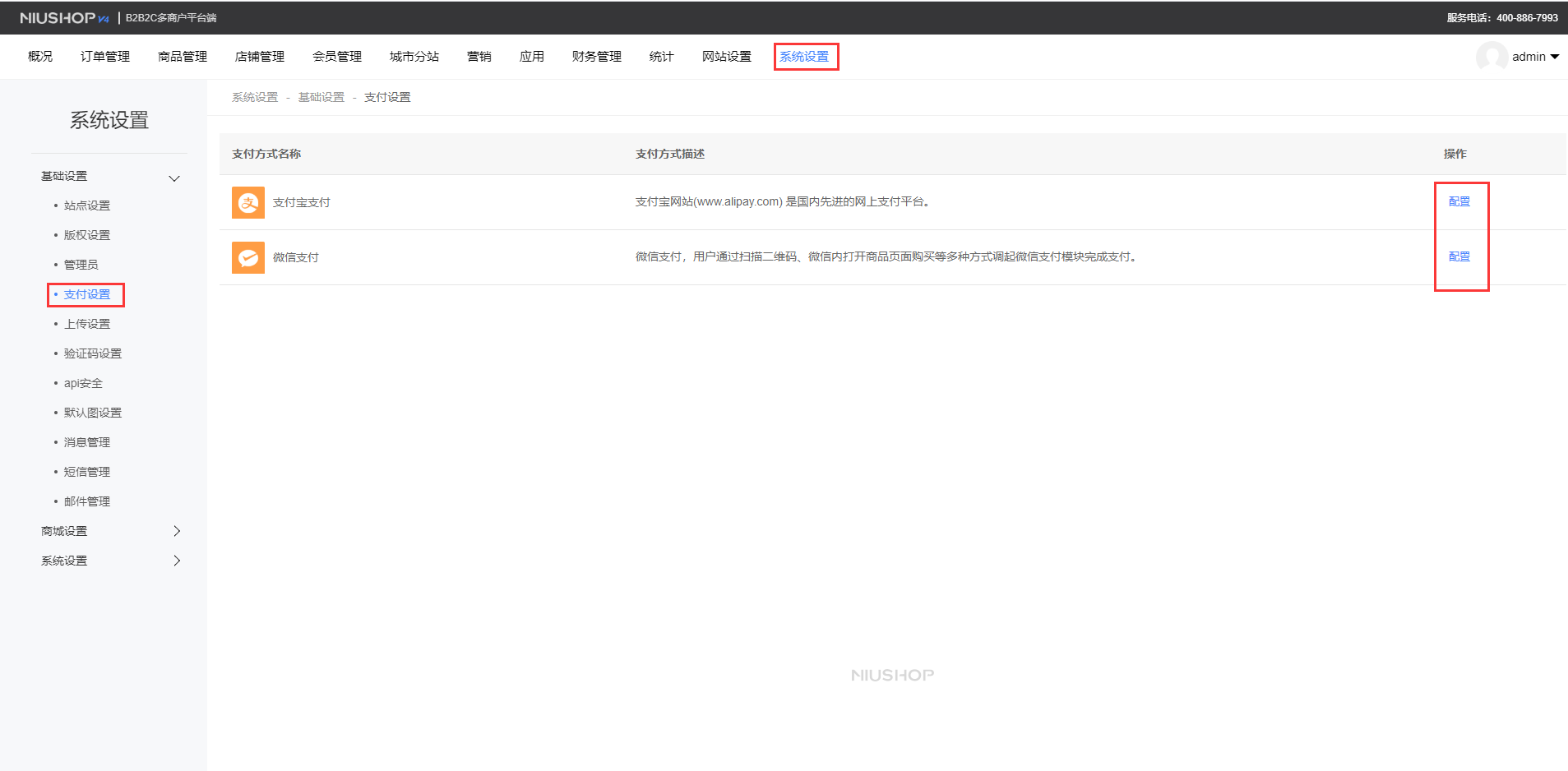The height and width of the screenshot is (771, 1568).
Task: Open 消息管理 in sidebar
Action: tap(87, 442)
